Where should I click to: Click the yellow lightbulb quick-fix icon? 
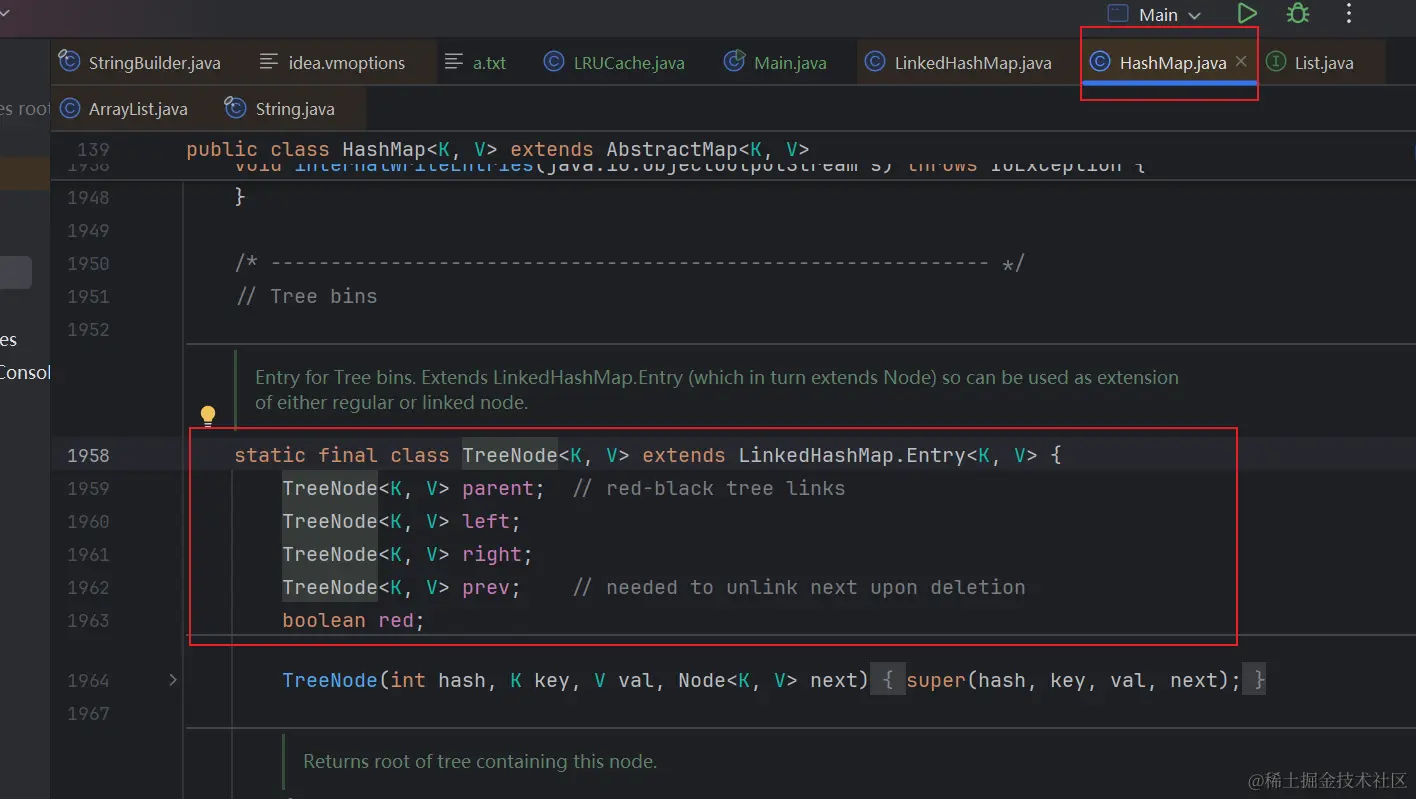207,415
